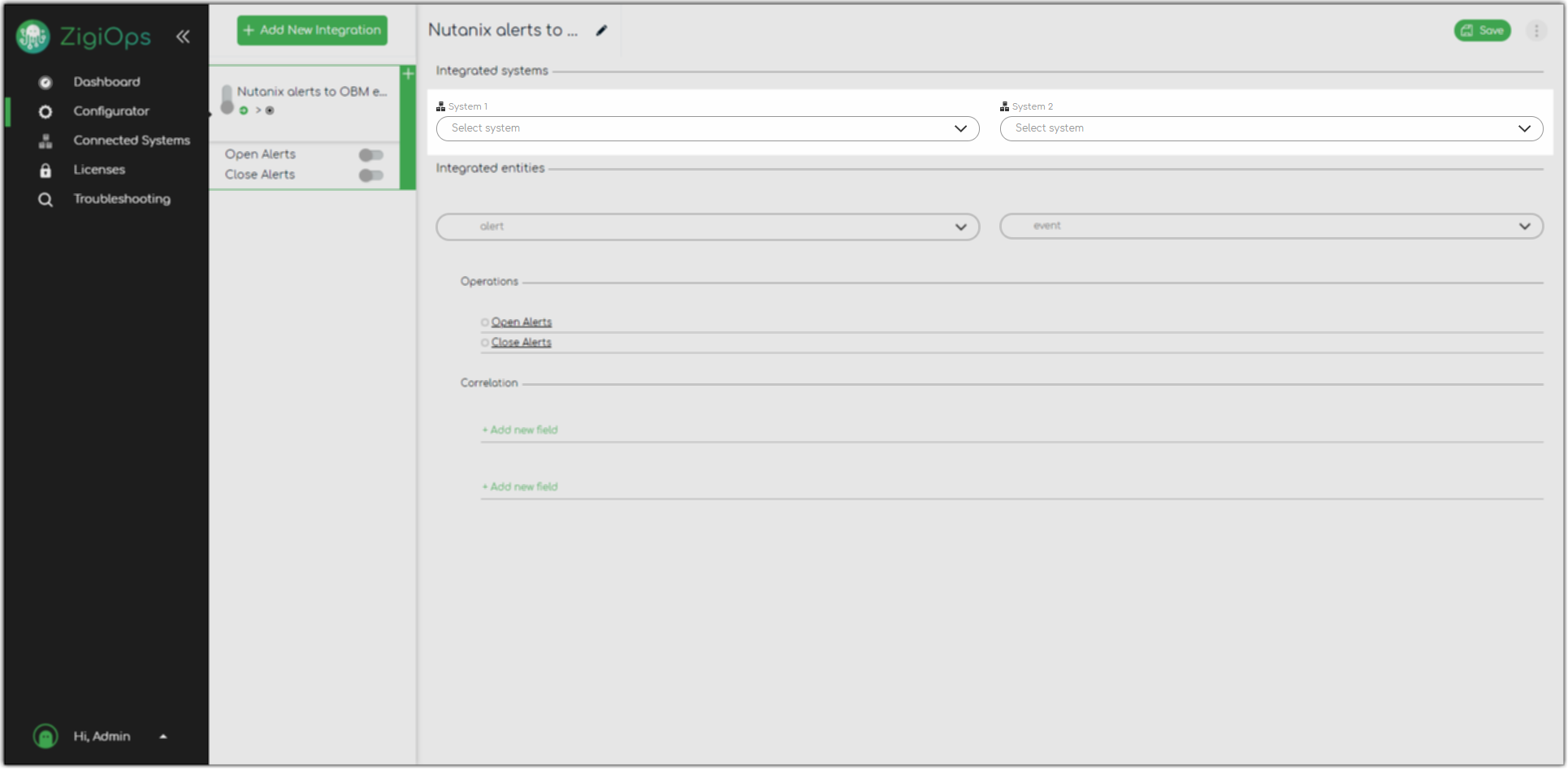Click the Connected Systems network icon
1568x769 pixels.
click(x=45, y=140)
